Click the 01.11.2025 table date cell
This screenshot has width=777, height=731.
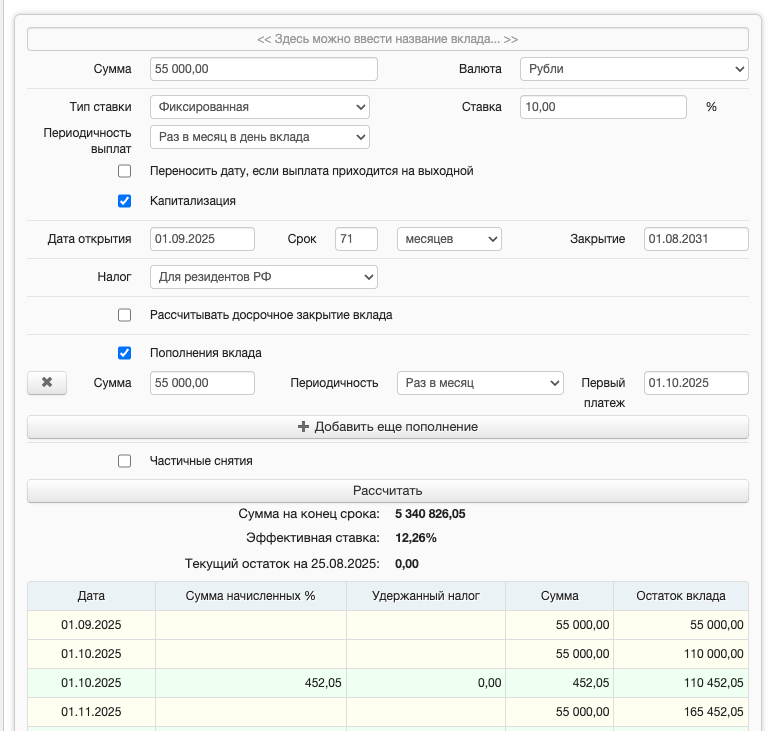pos(91,712)
